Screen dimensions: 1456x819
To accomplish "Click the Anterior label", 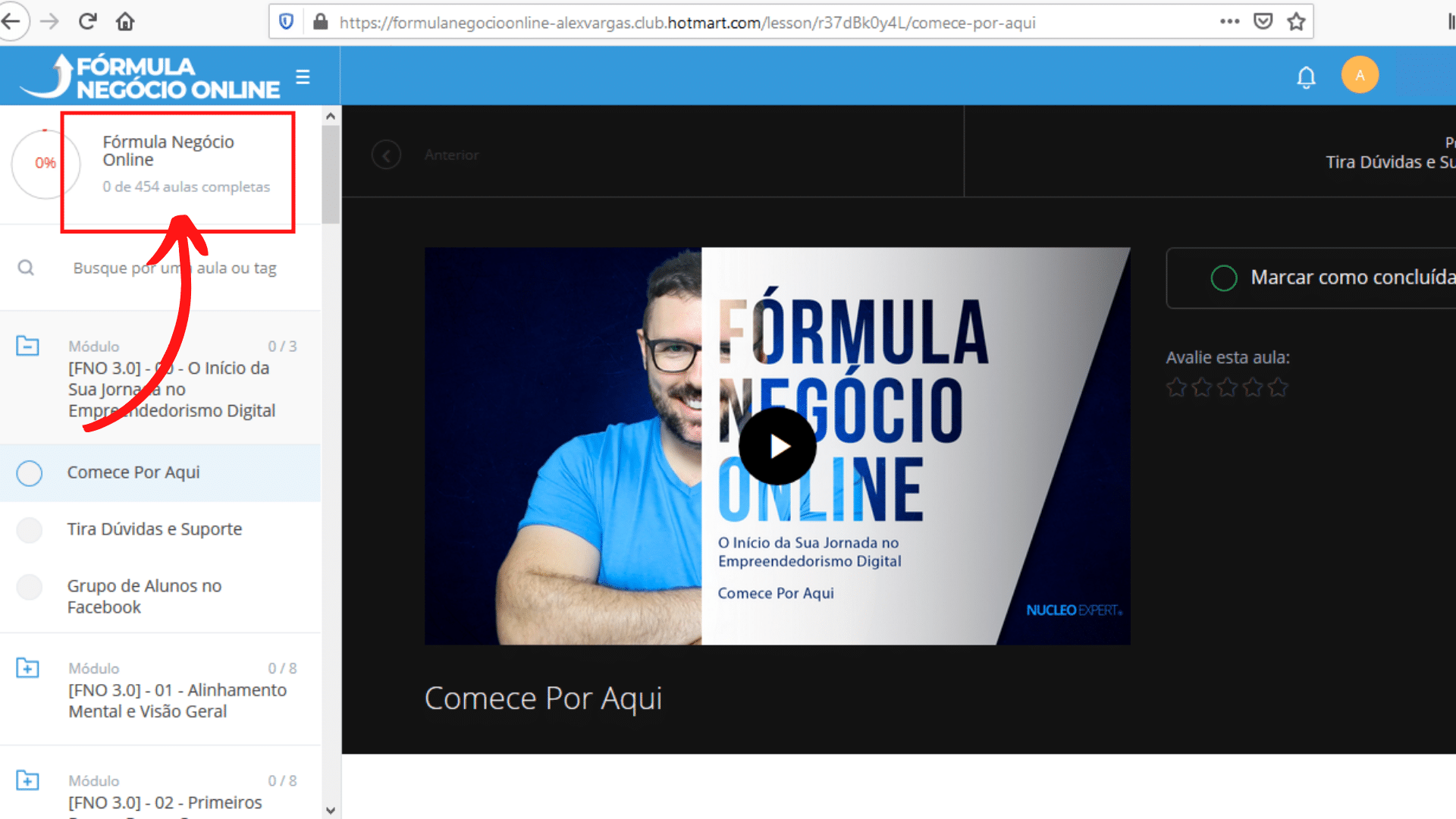I will (x=451, y=155).
